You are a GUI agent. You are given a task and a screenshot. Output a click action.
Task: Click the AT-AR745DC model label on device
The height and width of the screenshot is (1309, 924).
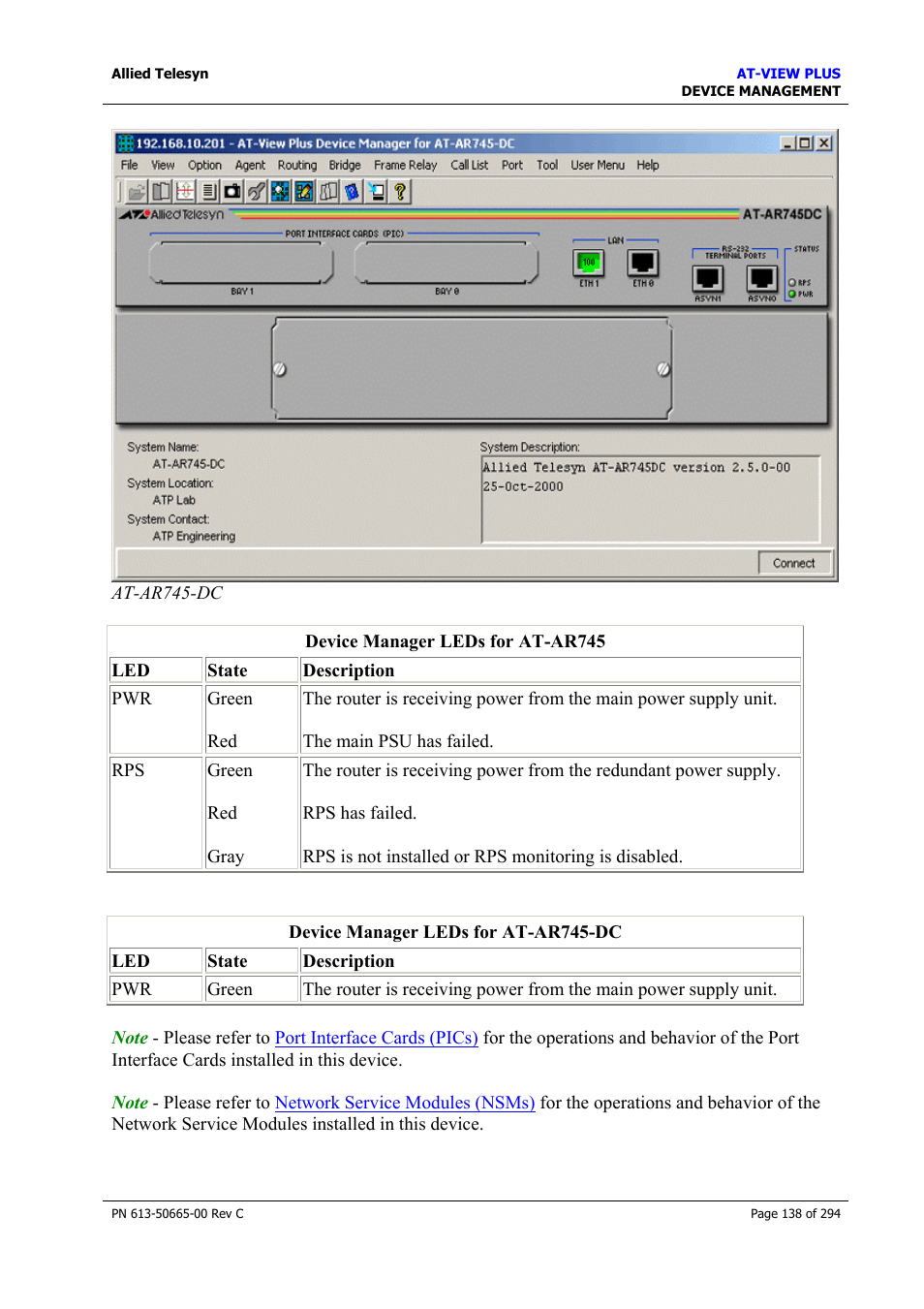(783, 214)
